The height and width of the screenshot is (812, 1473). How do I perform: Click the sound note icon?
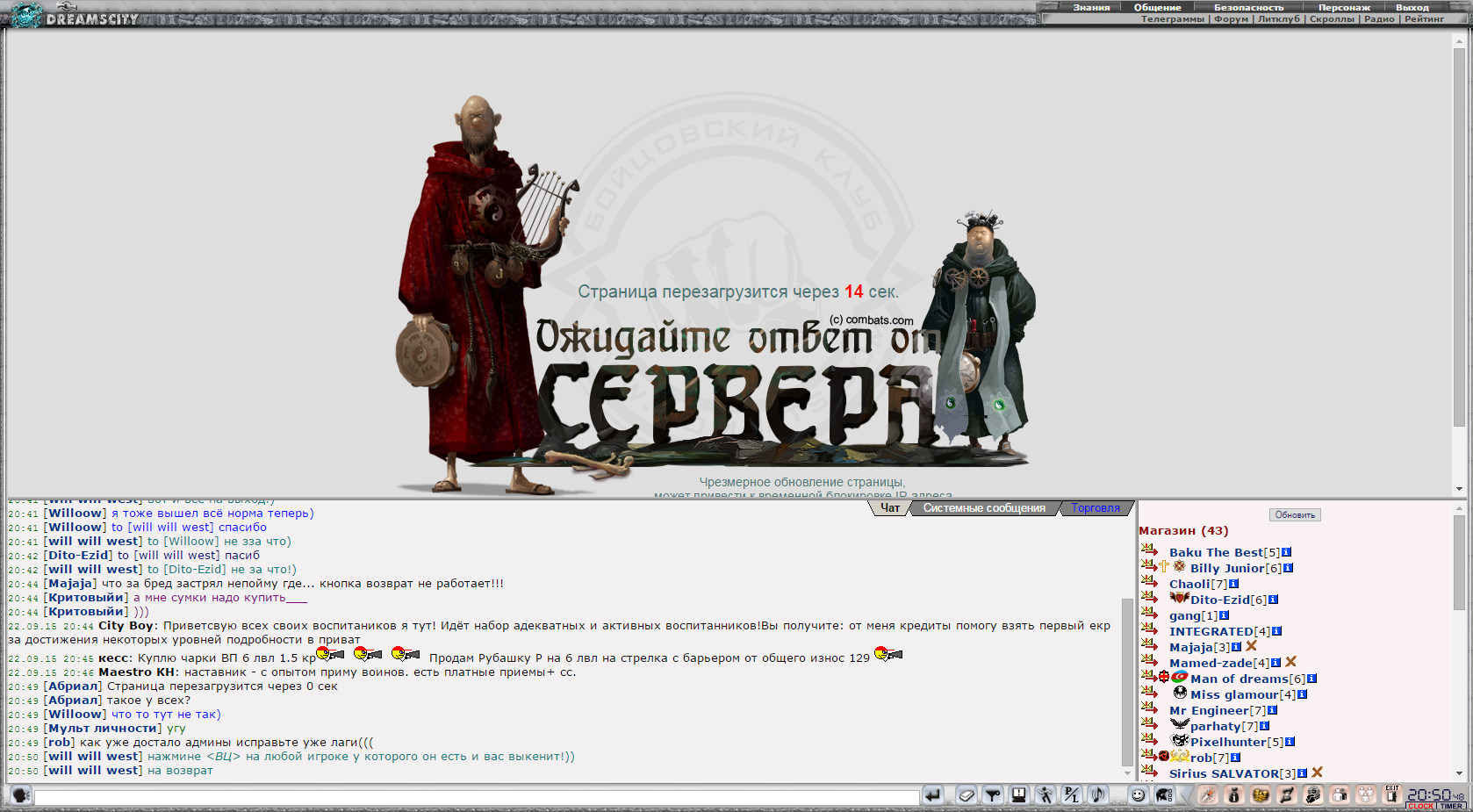click(1097, 795)
